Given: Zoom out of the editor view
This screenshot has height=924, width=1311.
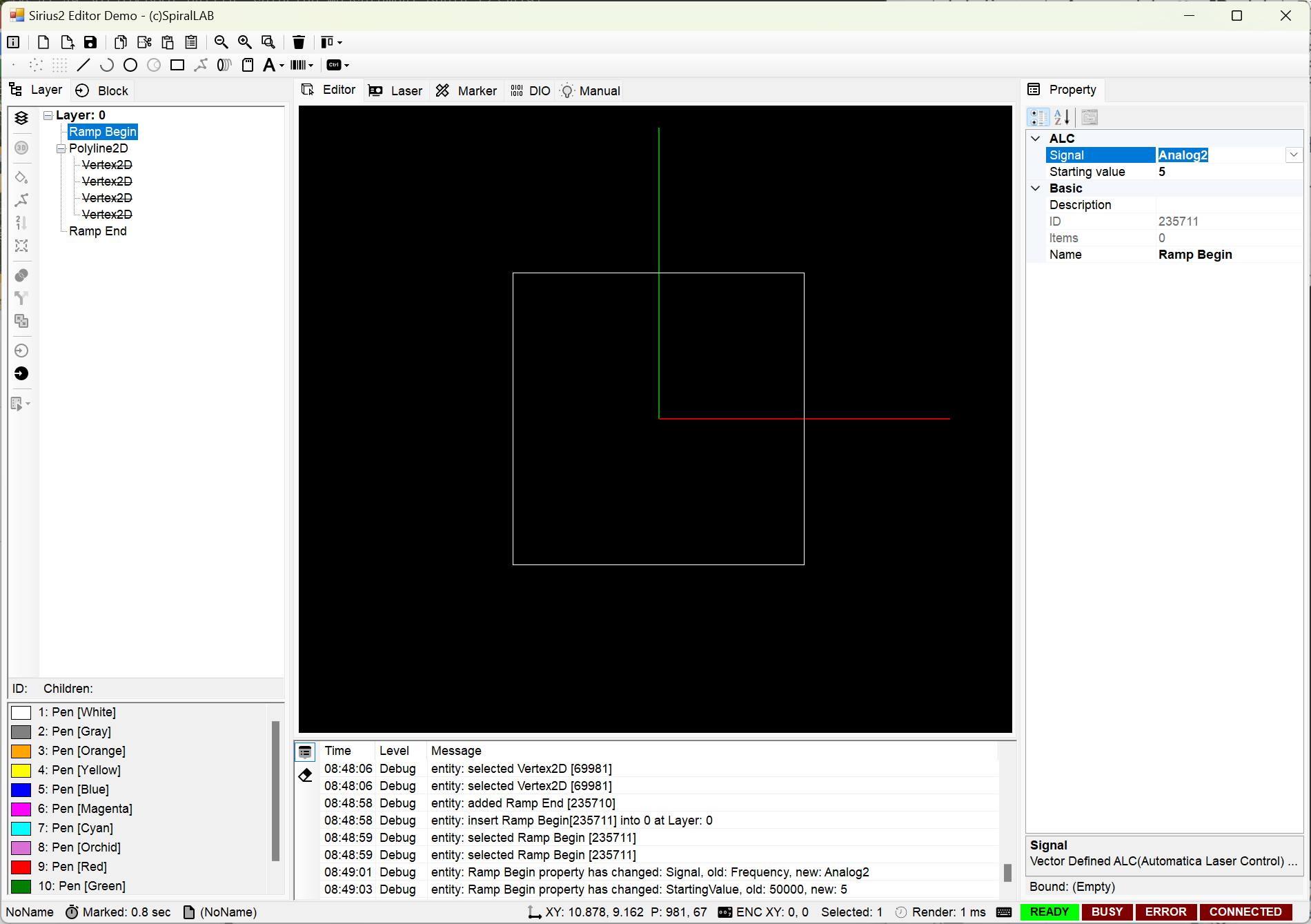Looking at the screenshot, I should [x=221, y=42].
